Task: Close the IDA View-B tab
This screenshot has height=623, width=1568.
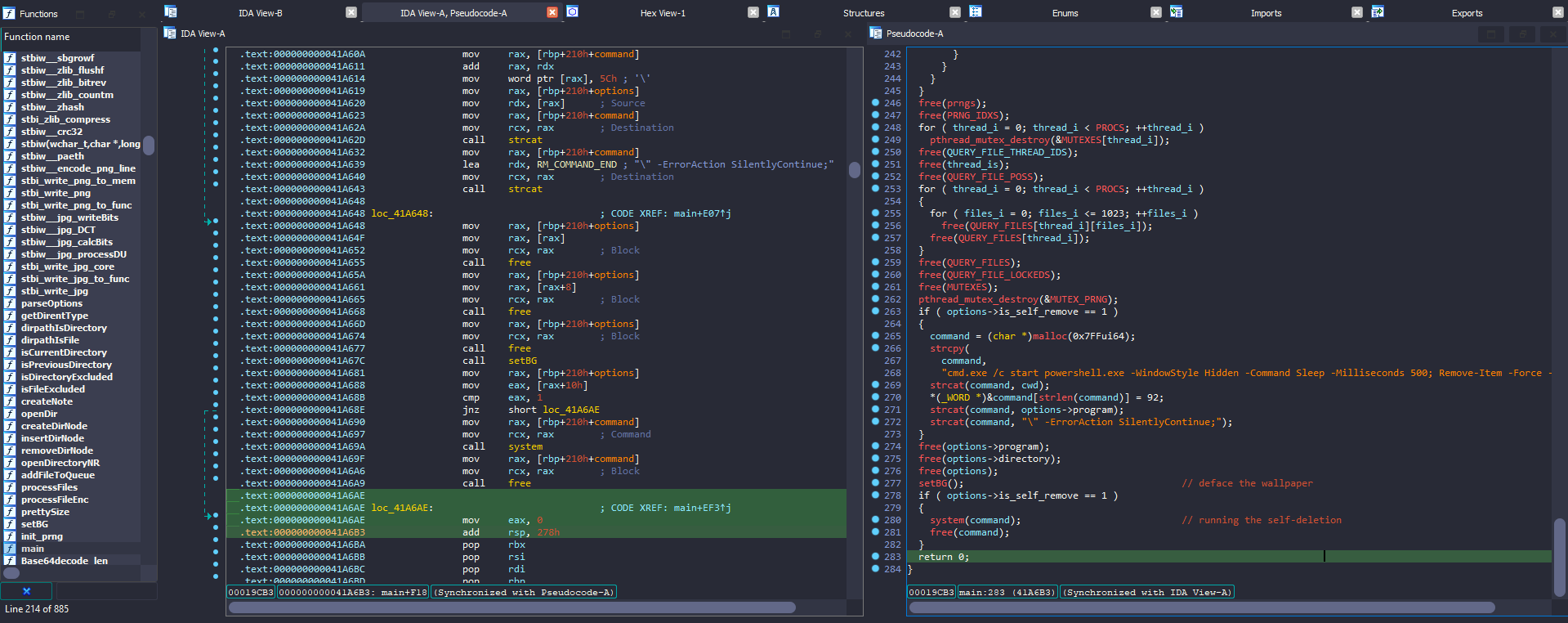Action: [x=351, y=12]
